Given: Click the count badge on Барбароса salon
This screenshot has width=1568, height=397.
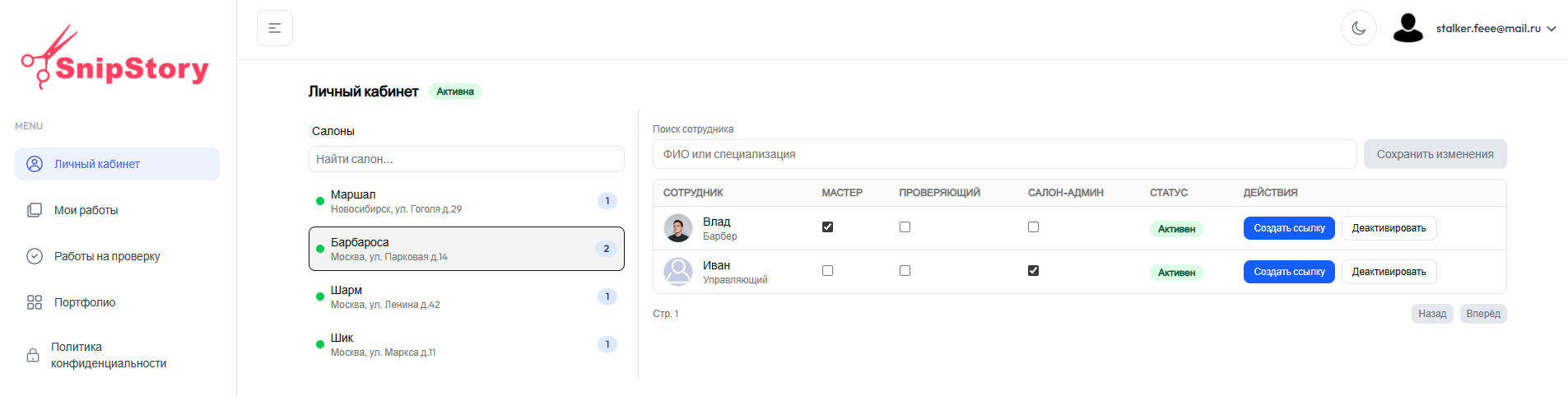Looking at the screenshot, I should pos(607,249).
